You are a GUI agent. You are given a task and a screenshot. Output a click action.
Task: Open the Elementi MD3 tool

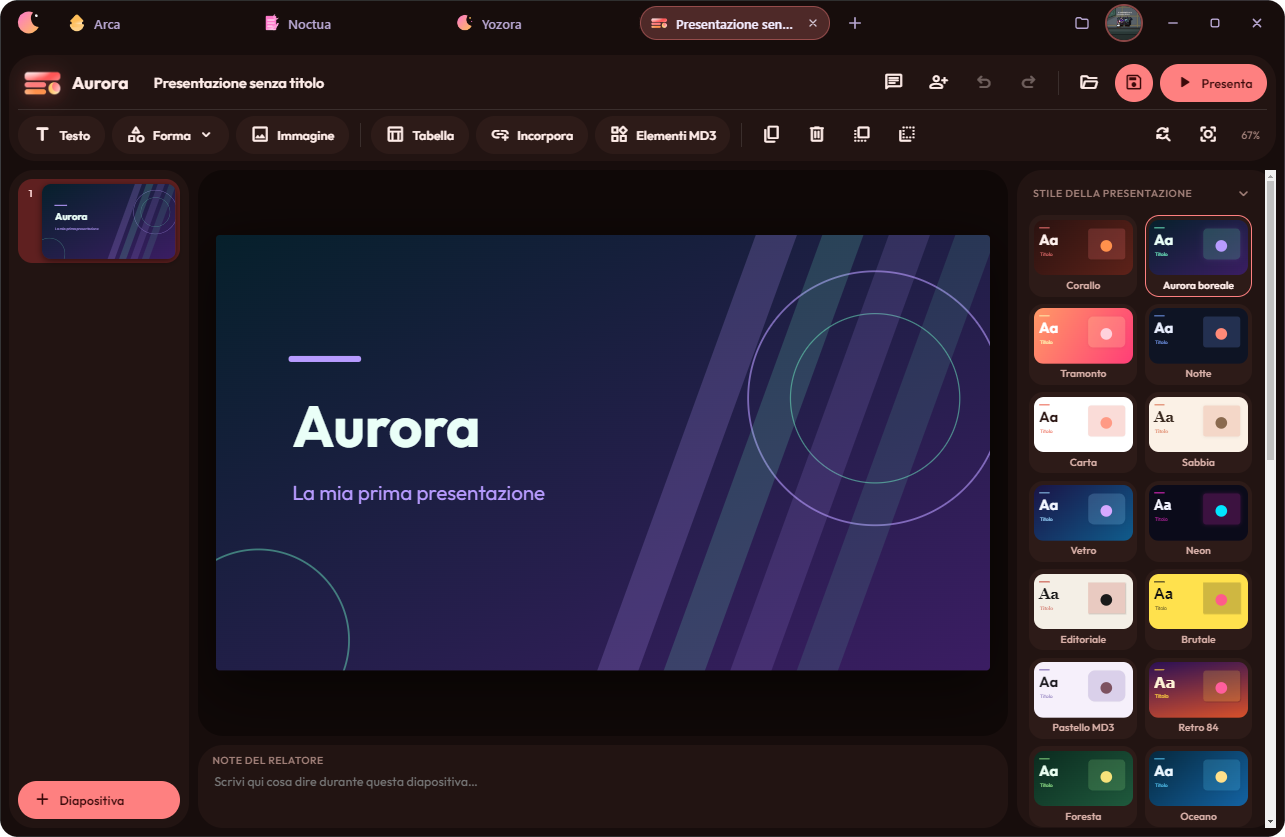point(663,135)
